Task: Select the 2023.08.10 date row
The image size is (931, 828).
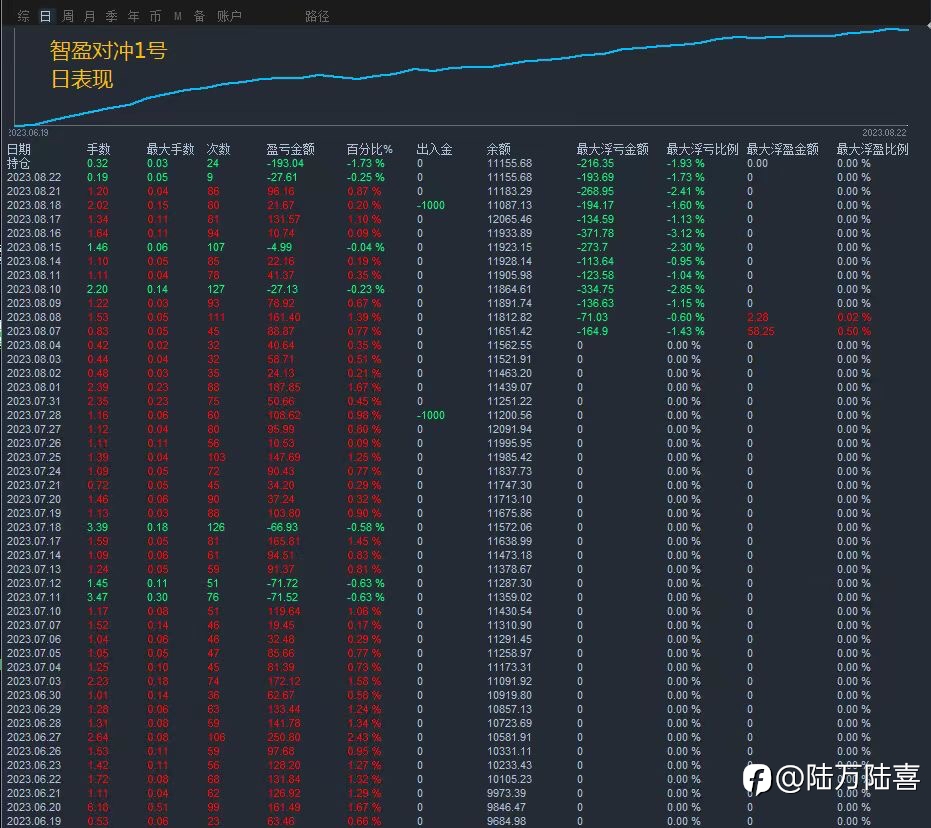Action: [x=34, y=289]
